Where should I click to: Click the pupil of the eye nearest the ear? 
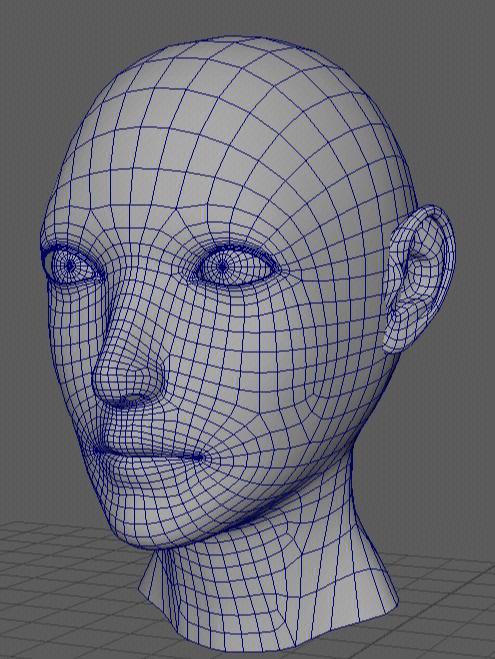point(222,266)
